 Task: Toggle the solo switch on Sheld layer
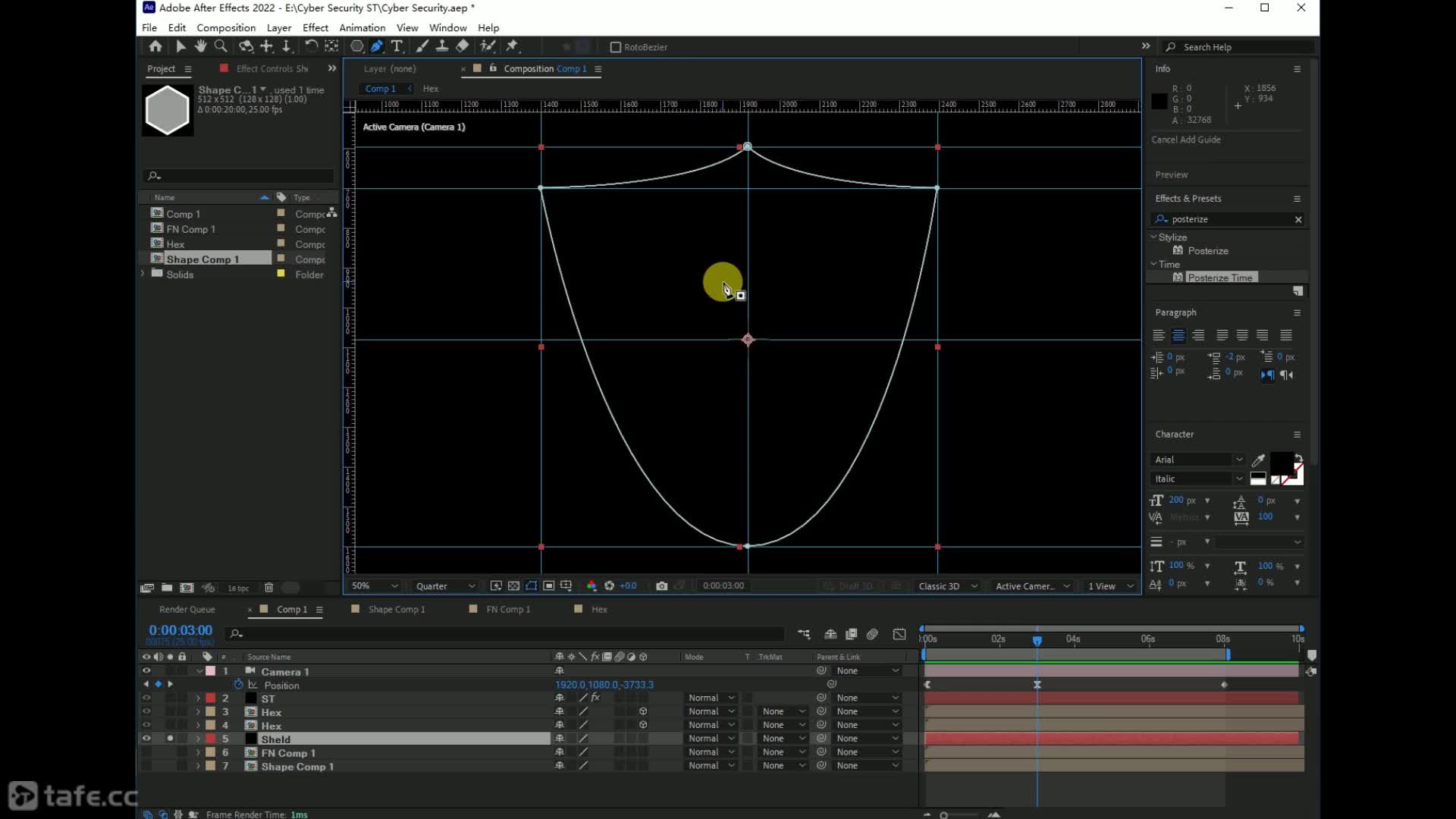pyautogui.click(x=170, y=739)
